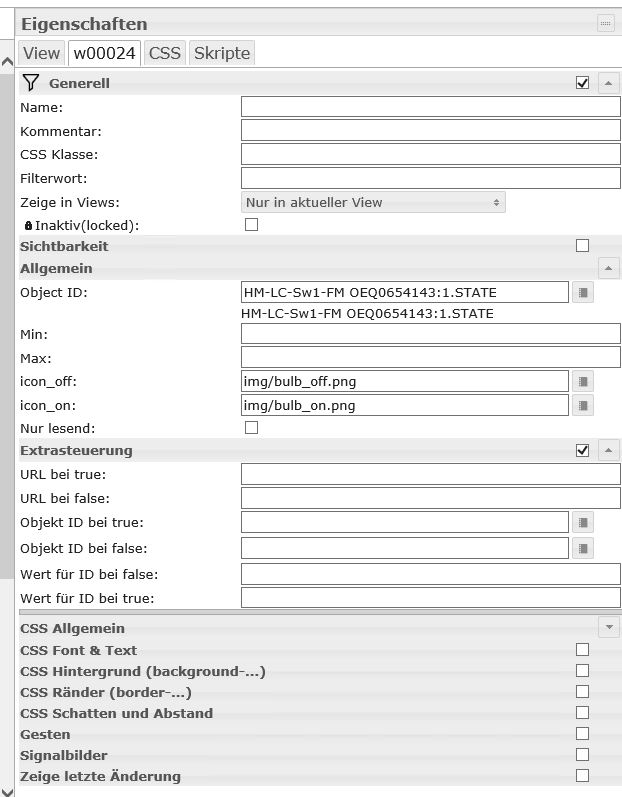Collapse the Generell section with its arrow
Viewport: 622px width, 797px height.
point(608,83)
